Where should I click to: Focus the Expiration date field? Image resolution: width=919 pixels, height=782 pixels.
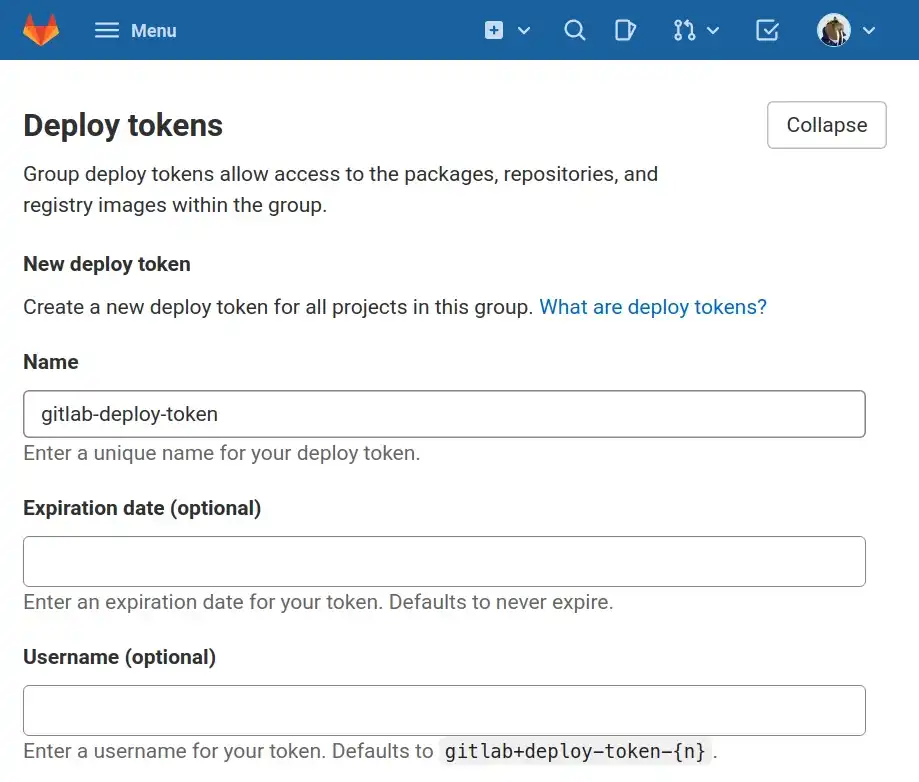444,561
